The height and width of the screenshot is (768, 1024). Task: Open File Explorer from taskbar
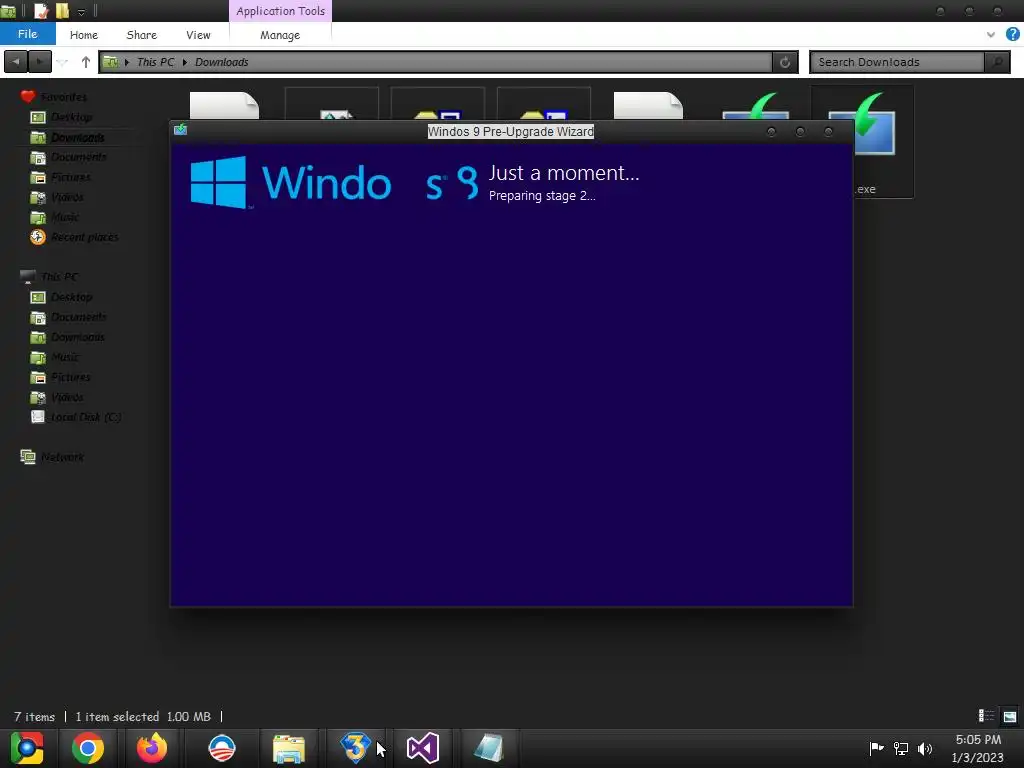tap(289, 748)
